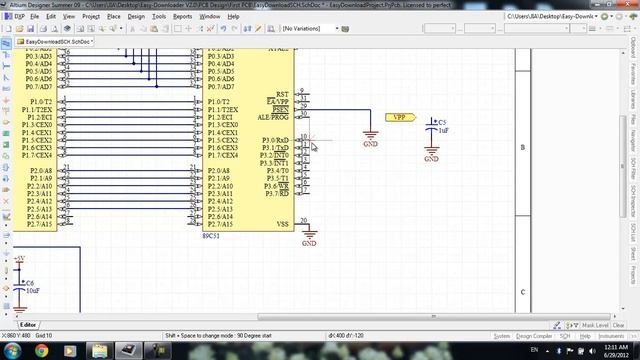Click the Redo arrow icon
The height and width of the screenshot is (360, 640).
click(234, 29)
